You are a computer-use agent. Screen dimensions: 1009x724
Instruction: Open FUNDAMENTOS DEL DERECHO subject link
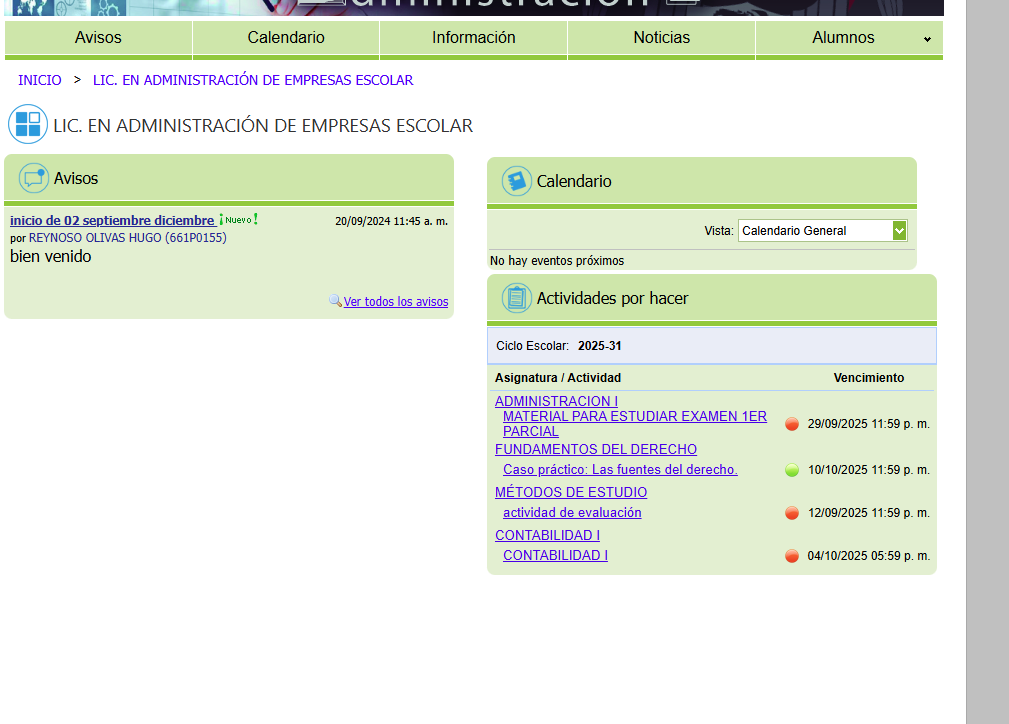click(x=596, y=449)
